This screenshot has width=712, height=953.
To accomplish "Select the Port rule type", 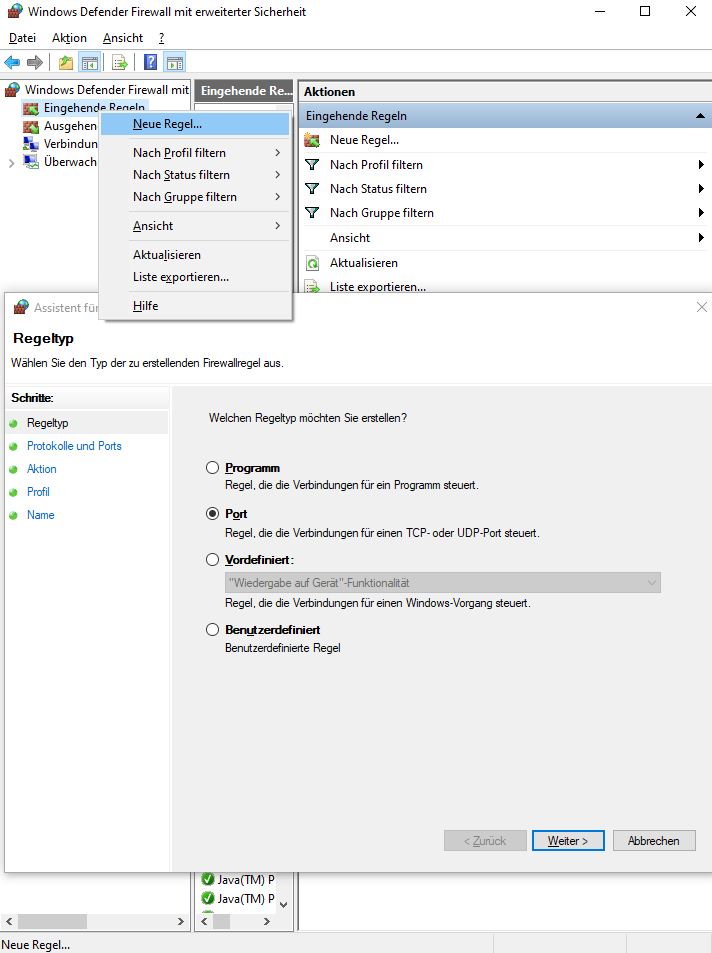I will point(212,514).
